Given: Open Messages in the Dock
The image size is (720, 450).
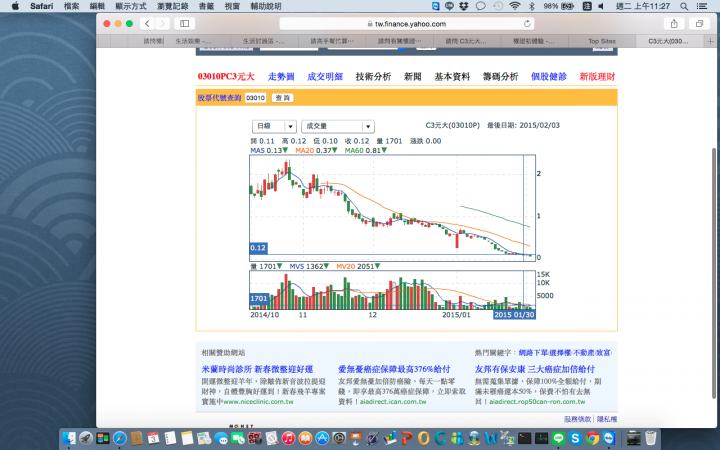Looking at the screenshot, I should [221, 438].
